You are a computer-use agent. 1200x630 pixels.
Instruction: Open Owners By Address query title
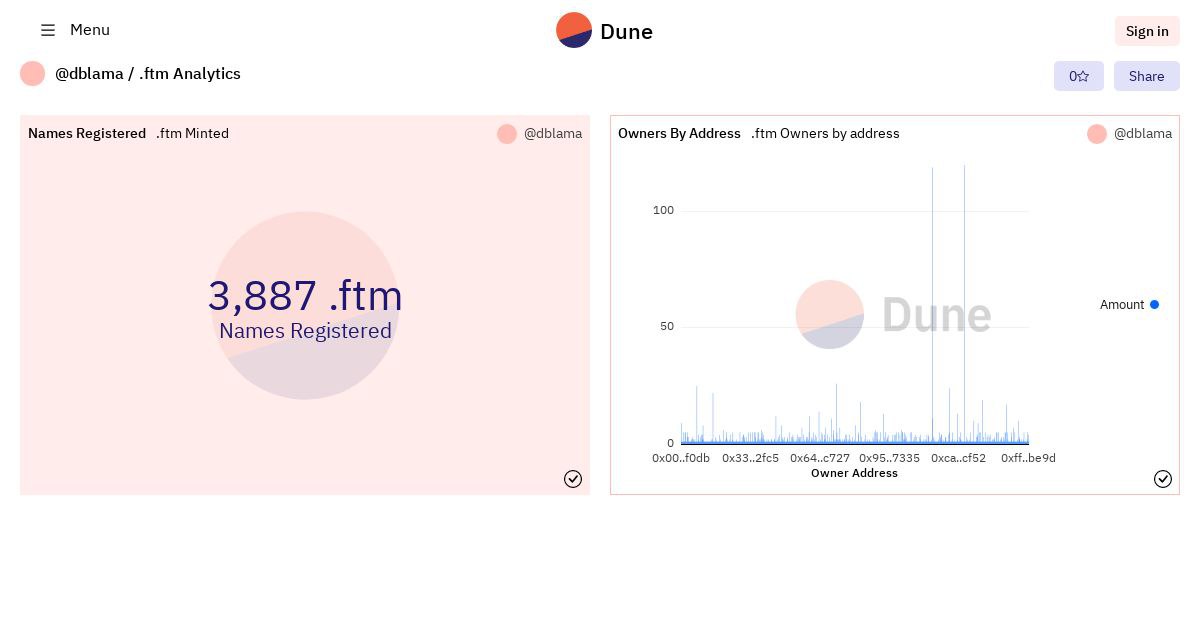(x=679, y=133)
